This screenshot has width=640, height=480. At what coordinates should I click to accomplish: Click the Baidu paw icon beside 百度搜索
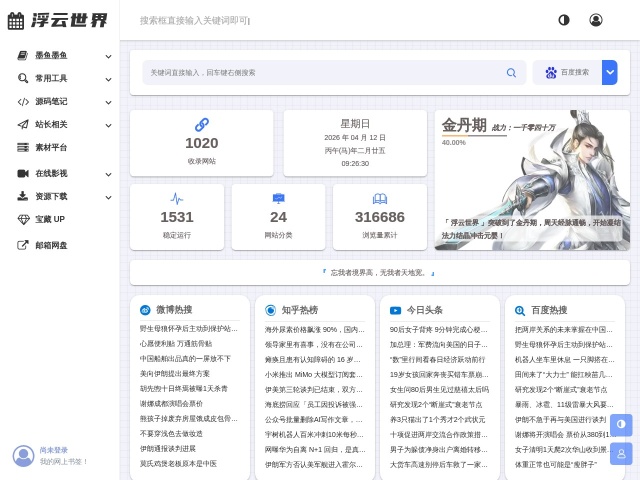click(x=550, y=73)
